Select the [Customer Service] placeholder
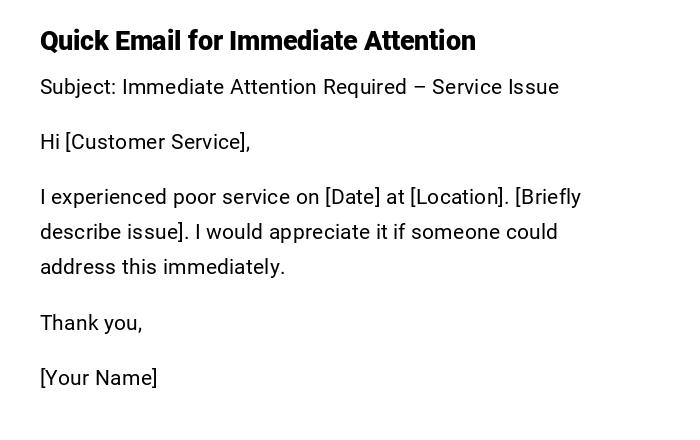Image resolution: width=700 pixels, height=440 pixels. [x=157, y=142]
